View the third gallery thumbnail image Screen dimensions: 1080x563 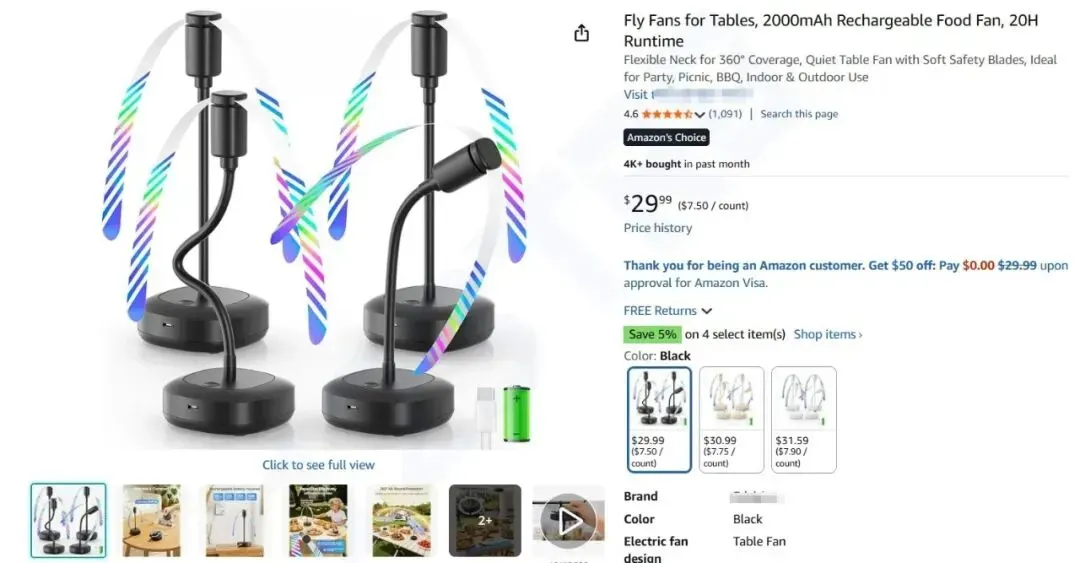click(x=235, y=521)
